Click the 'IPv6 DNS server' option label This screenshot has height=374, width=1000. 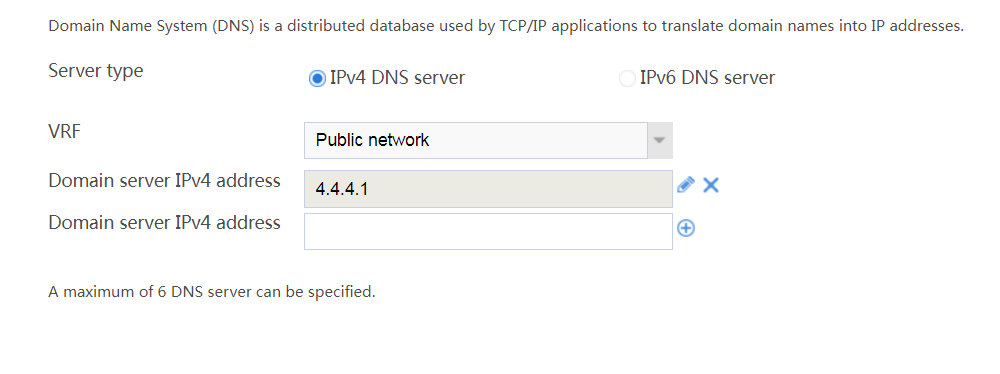click(707, 78)
